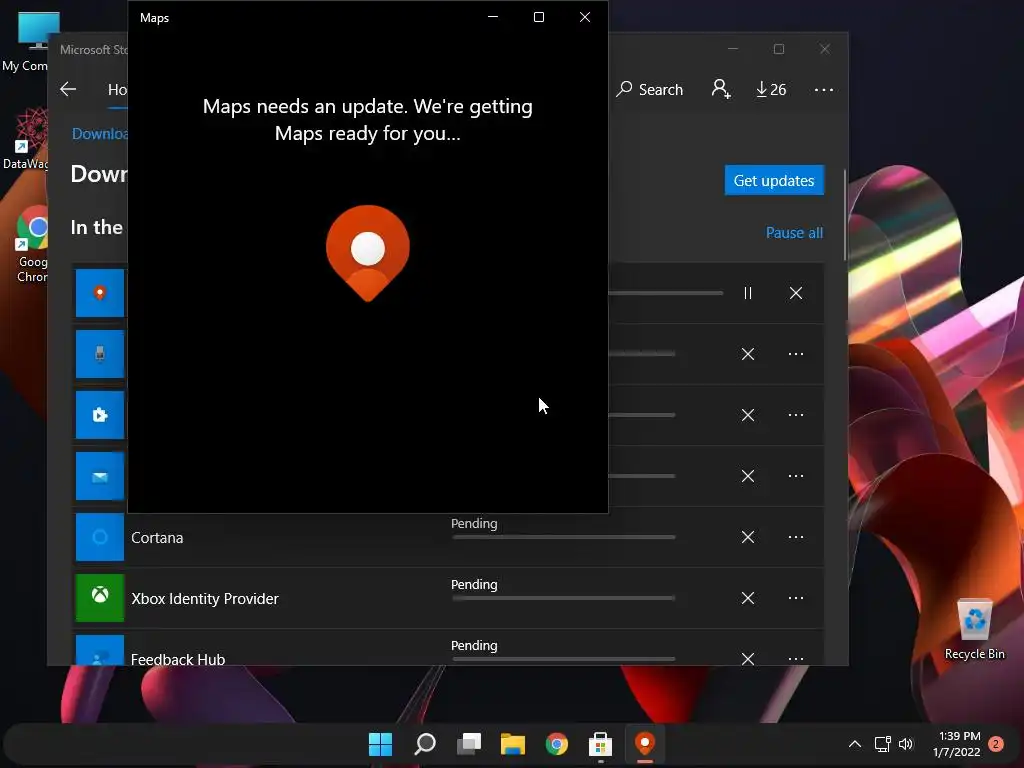Select the Cortana app name
Screen dimensions: 1024x768
tap(157, 537)
